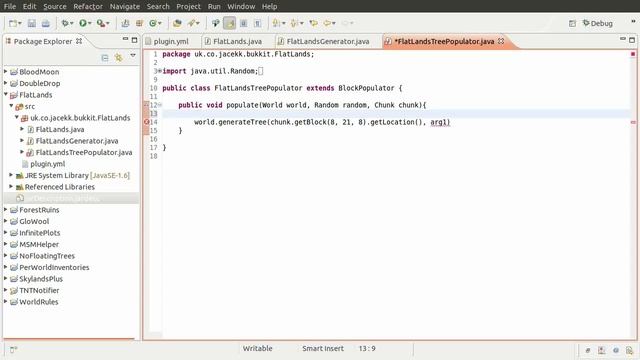Click the Open Perspective icon

coord(572,23)
